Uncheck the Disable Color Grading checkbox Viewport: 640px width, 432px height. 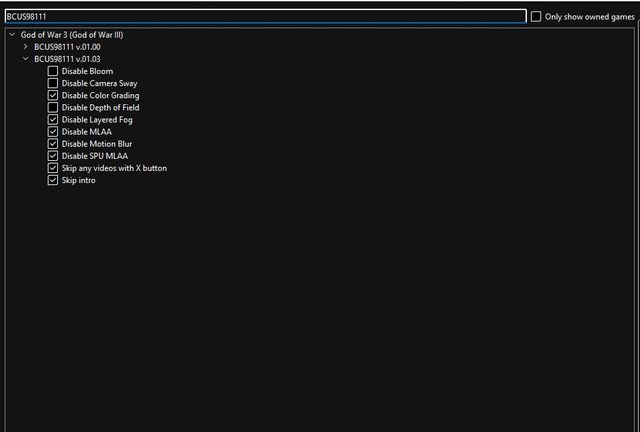coord(53,96)
